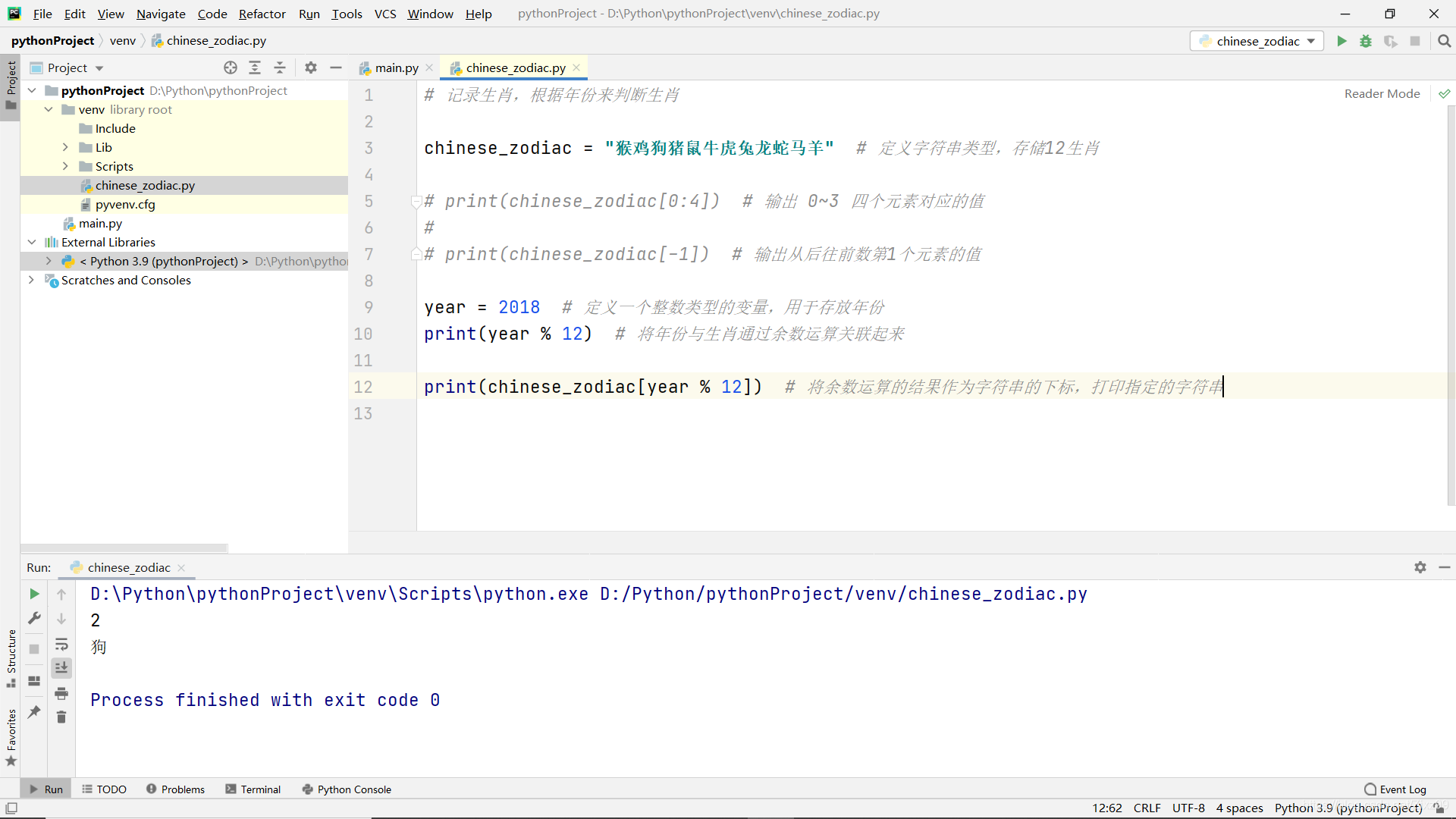The width and height of the screenshot is (1456, 819).
Task: Click the Stop button in toolbar
Action: [x=1416, y=41]
